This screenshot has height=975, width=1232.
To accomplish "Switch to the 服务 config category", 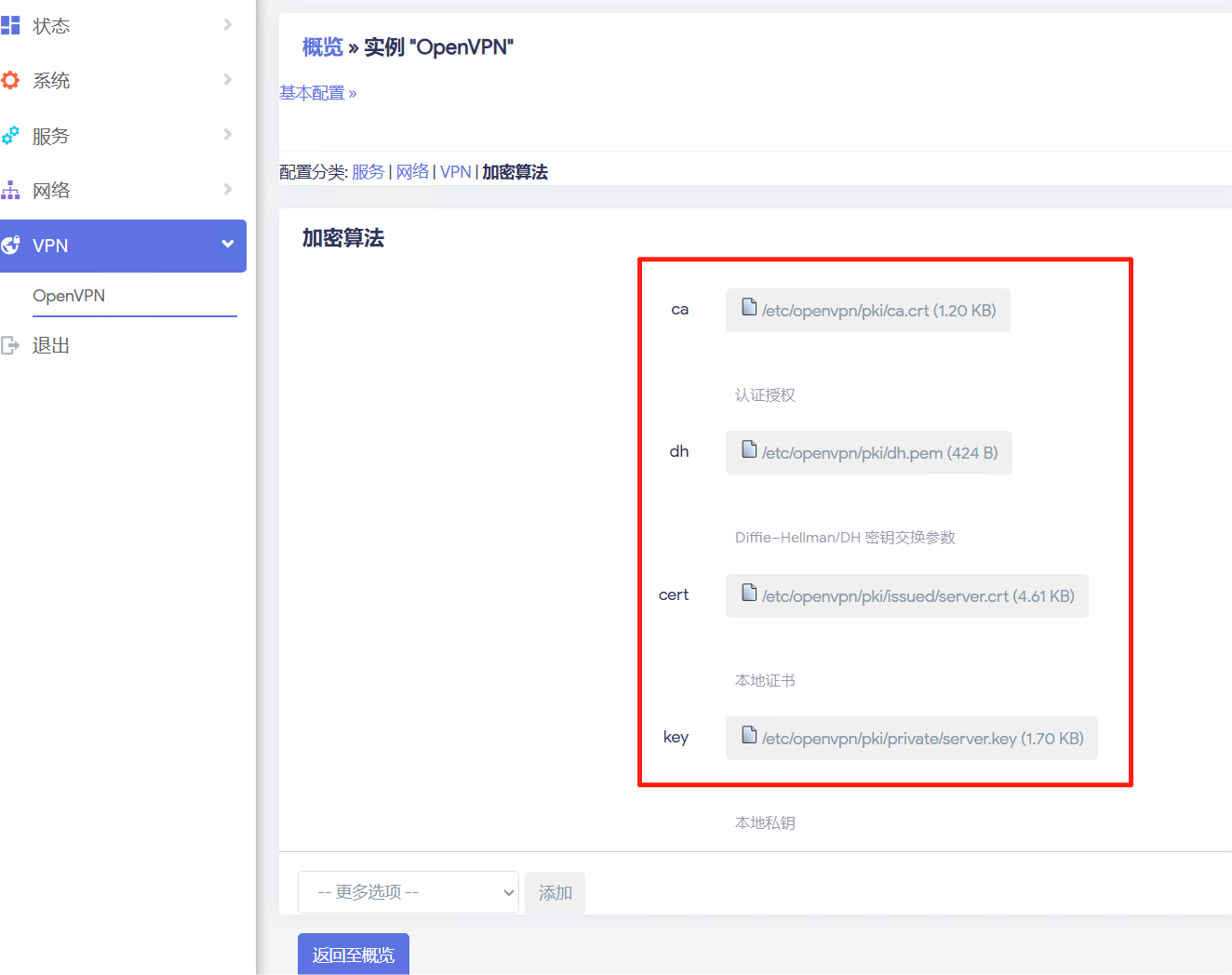I will (368, 172).
